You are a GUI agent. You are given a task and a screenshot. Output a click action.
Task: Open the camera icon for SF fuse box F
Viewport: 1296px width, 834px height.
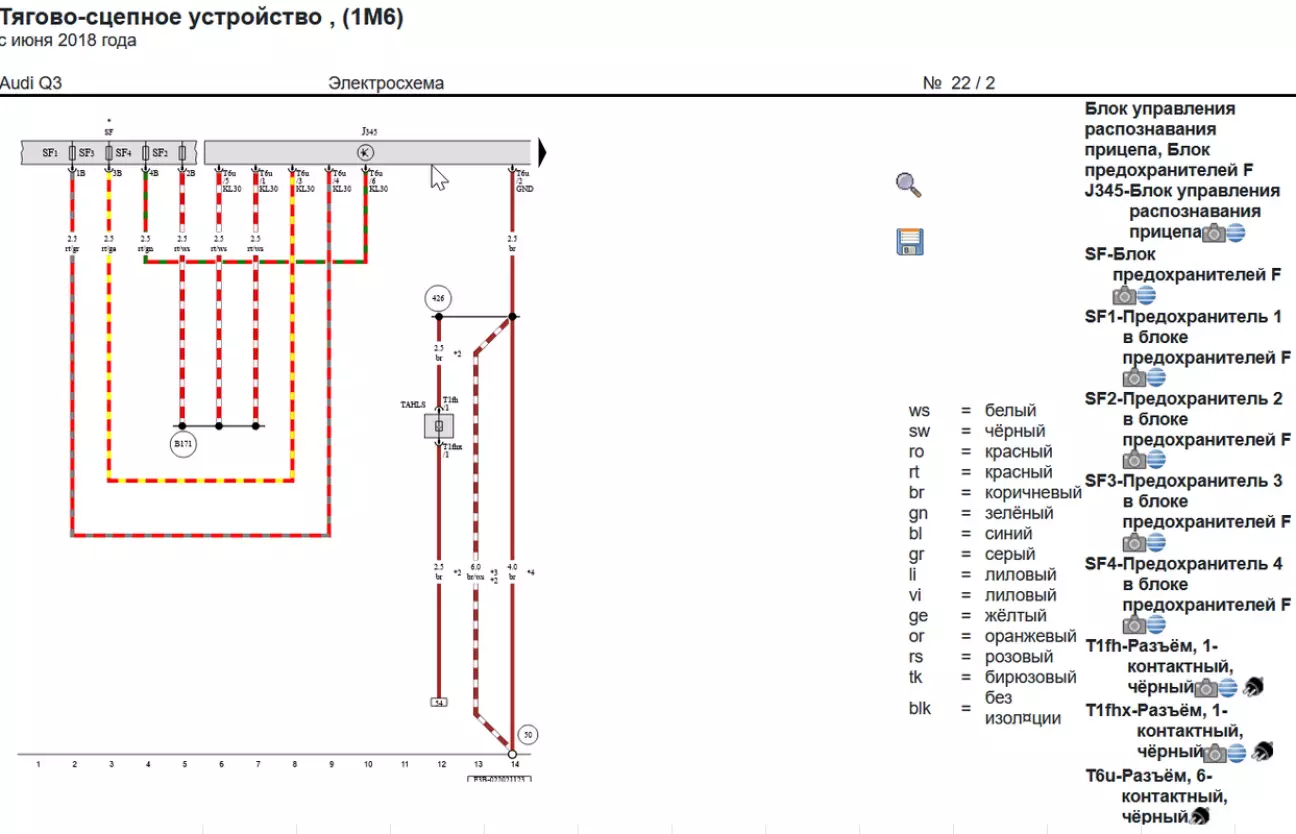point(1124,295)
